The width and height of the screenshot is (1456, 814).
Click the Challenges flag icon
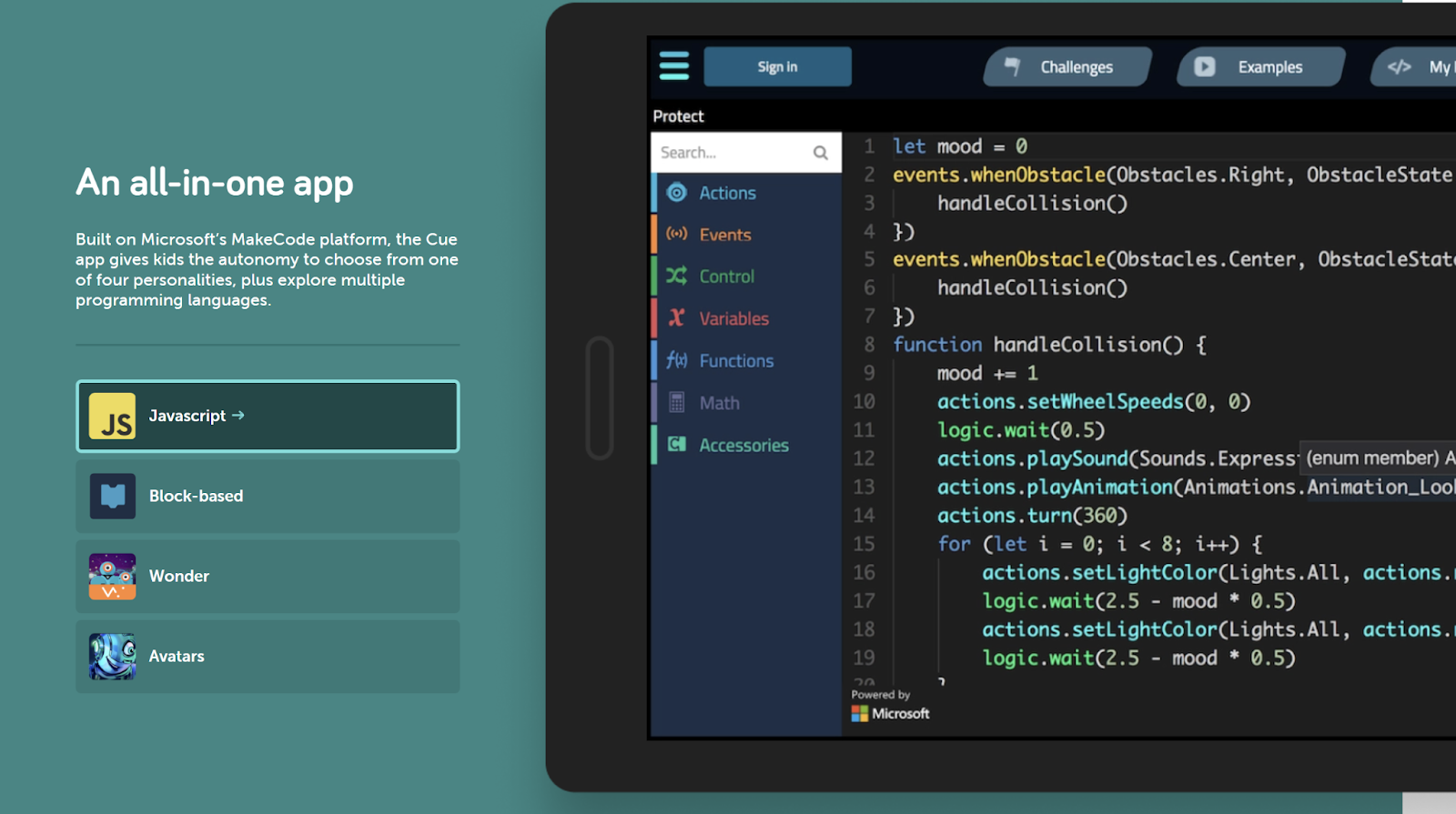coord(1012,66)
